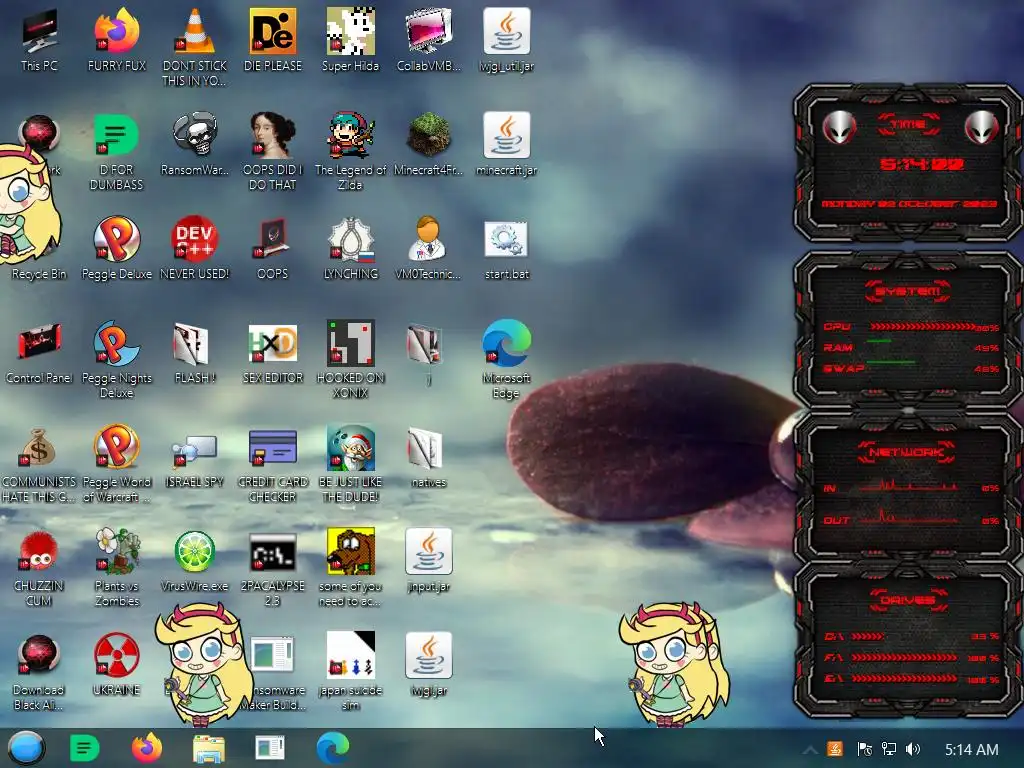Screen dimensions: 1024x768
Task: Open volume speaker tray icon
Action: 913,749
